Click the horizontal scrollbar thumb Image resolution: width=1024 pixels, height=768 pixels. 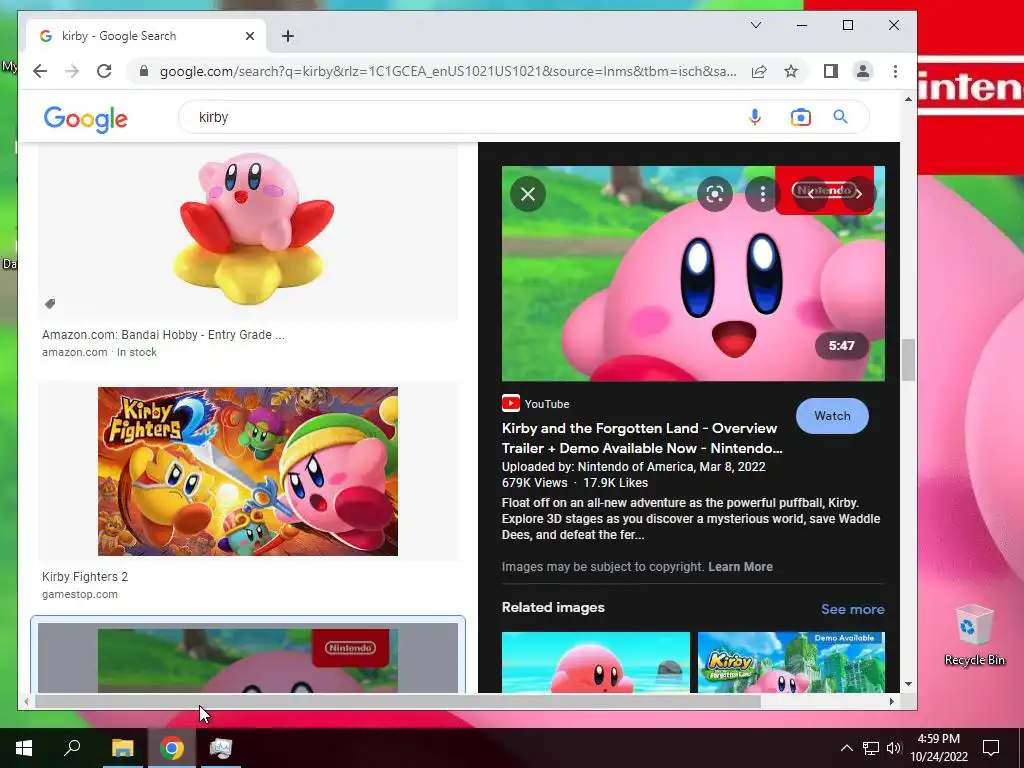(x=397, y=701)
